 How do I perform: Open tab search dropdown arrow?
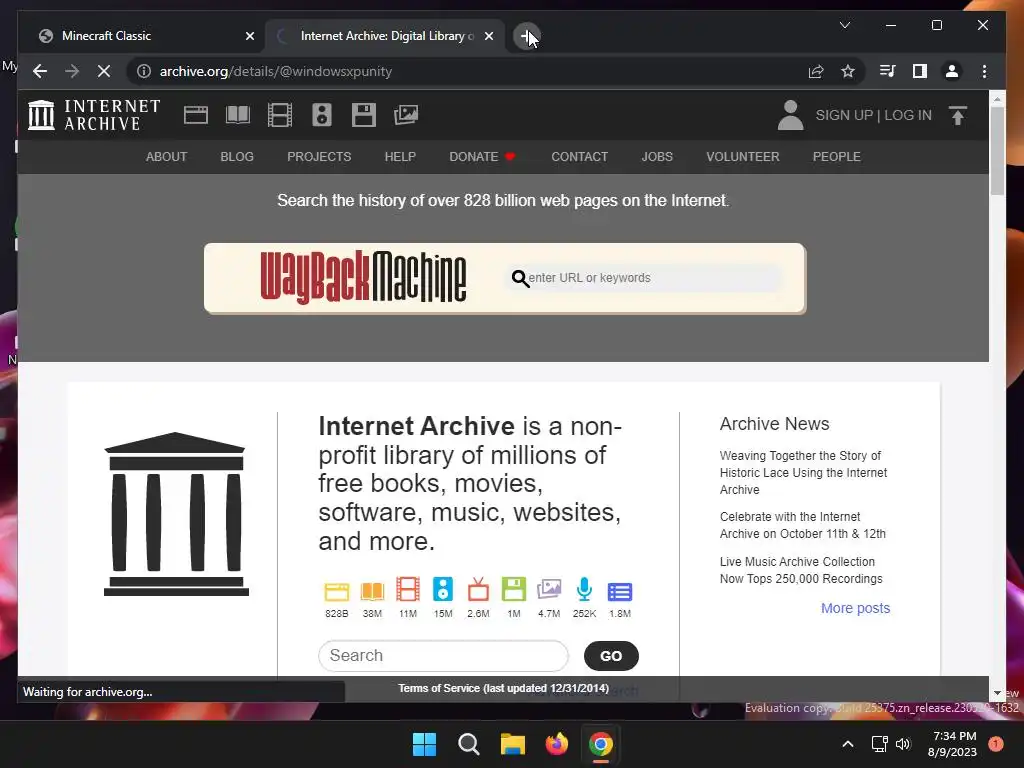tap(844, 25)
